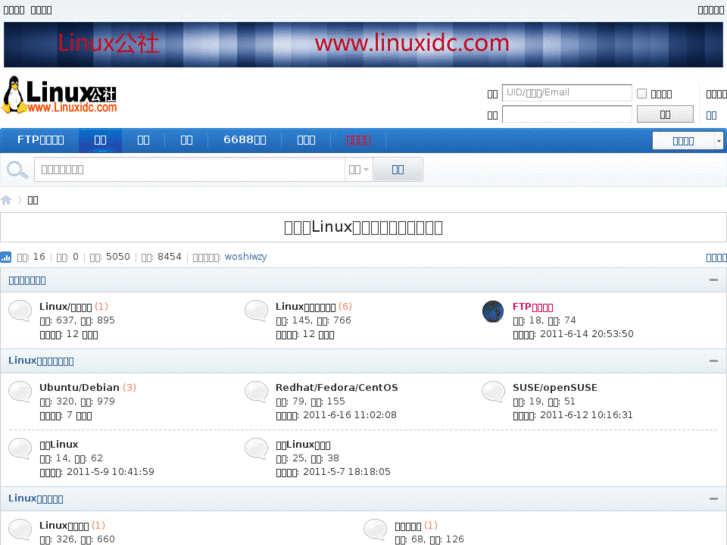727x545 pixels.
Task: Click bubble icon of forum with 14 topics
Action: pyautogui.click(x=20, y=449)
